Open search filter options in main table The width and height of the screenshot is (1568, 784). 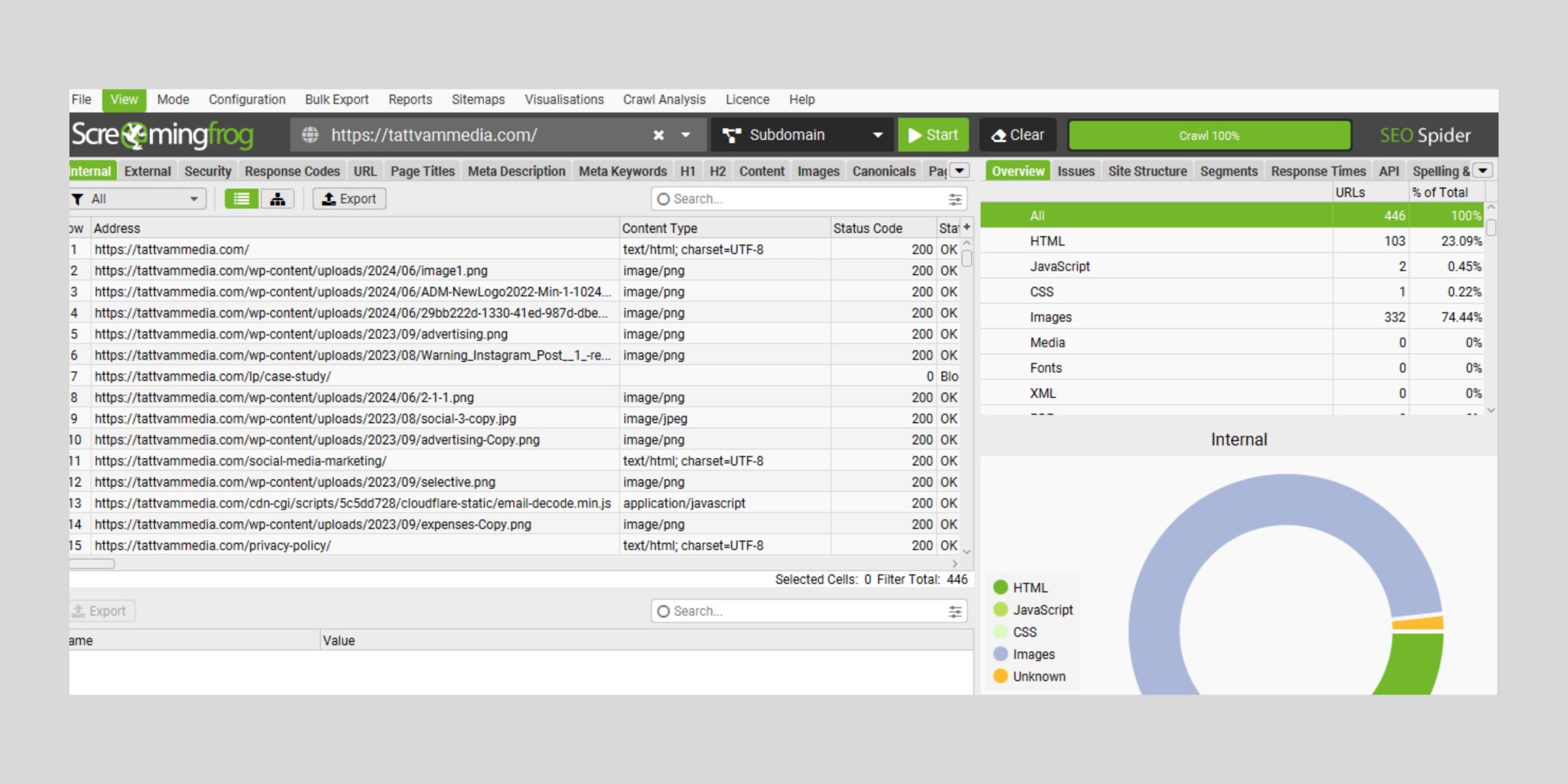[x=955, y=199]
